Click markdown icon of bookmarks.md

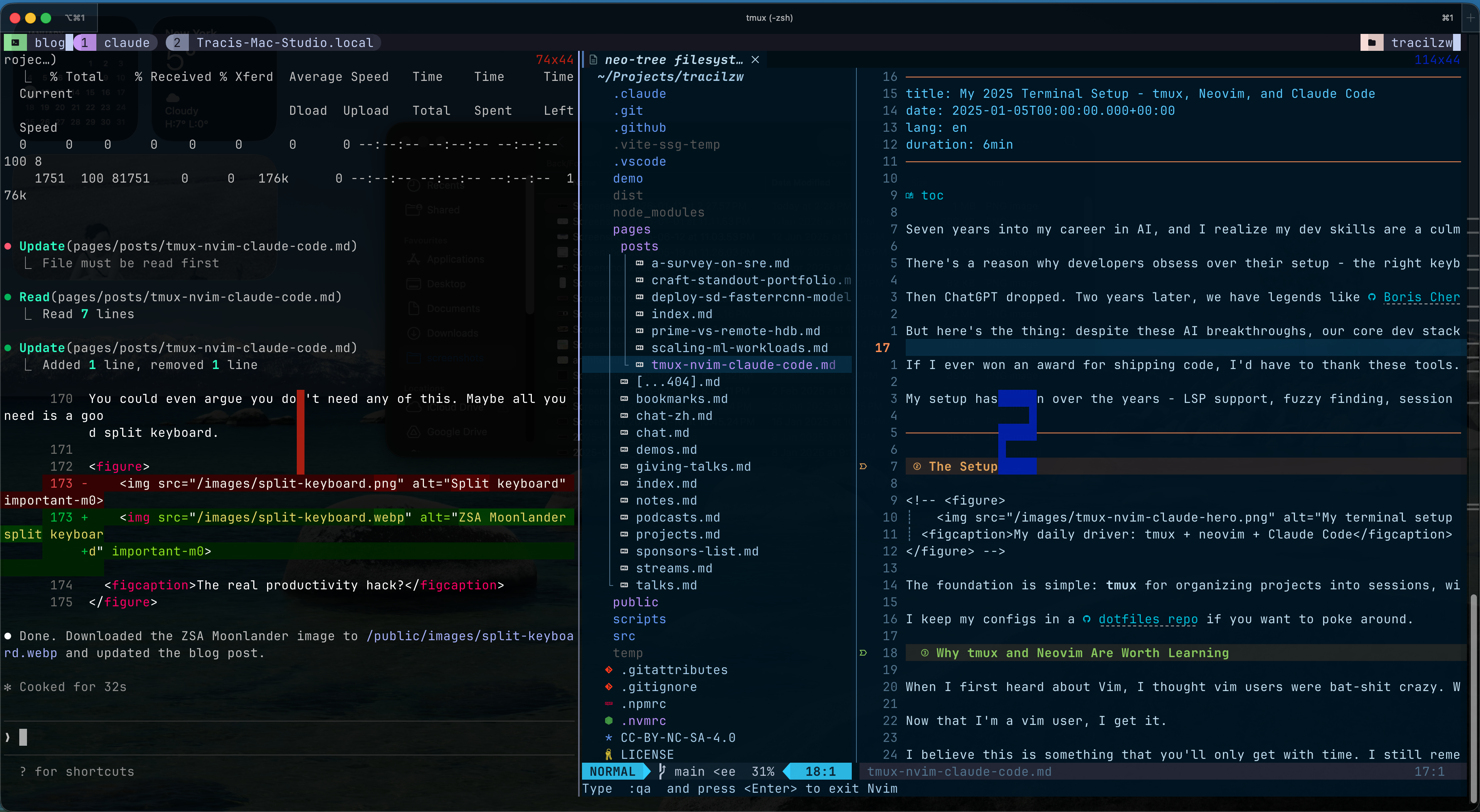click(x=624, y=399)
